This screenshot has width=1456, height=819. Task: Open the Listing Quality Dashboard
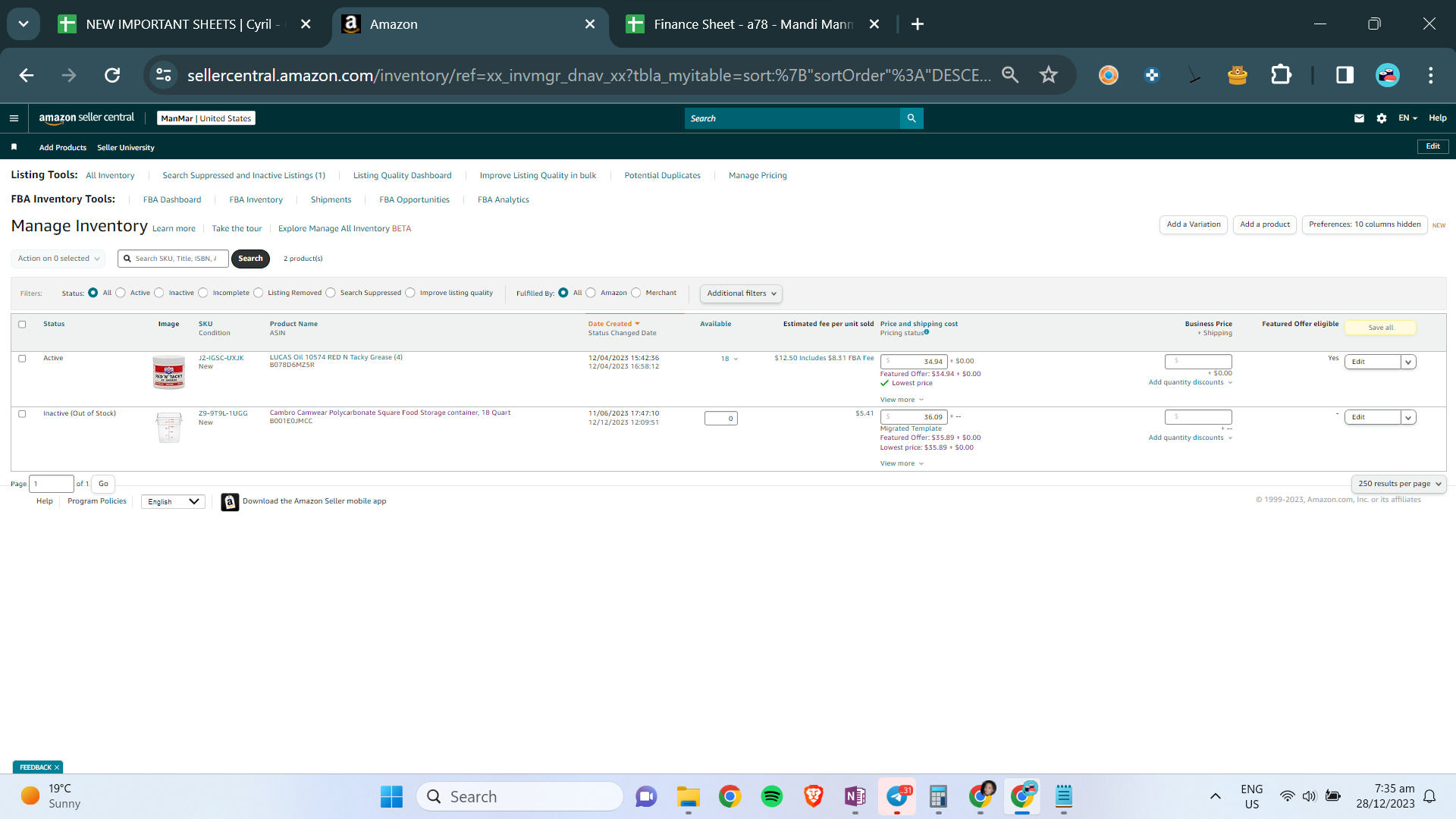(402, 176)
